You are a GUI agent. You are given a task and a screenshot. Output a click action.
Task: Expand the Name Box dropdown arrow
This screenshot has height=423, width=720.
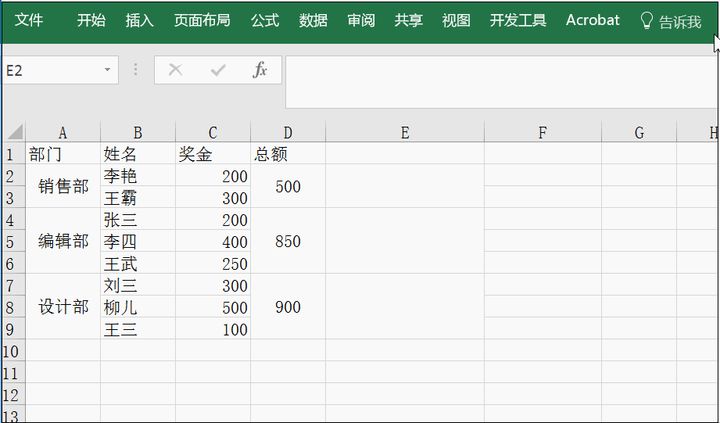pos(107,70)
